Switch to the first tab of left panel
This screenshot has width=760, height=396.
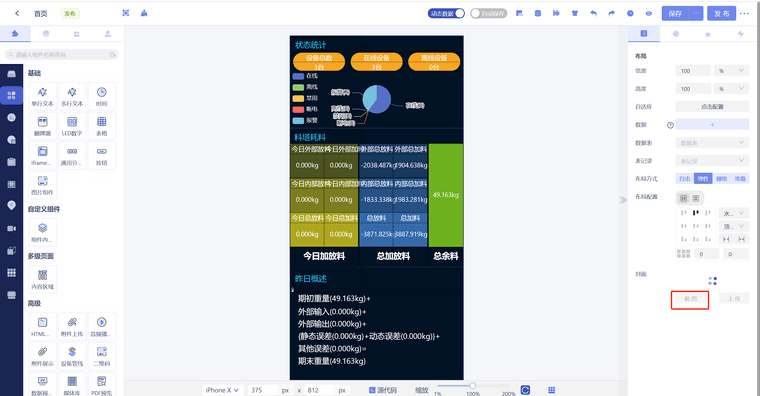tap(15, 33)
